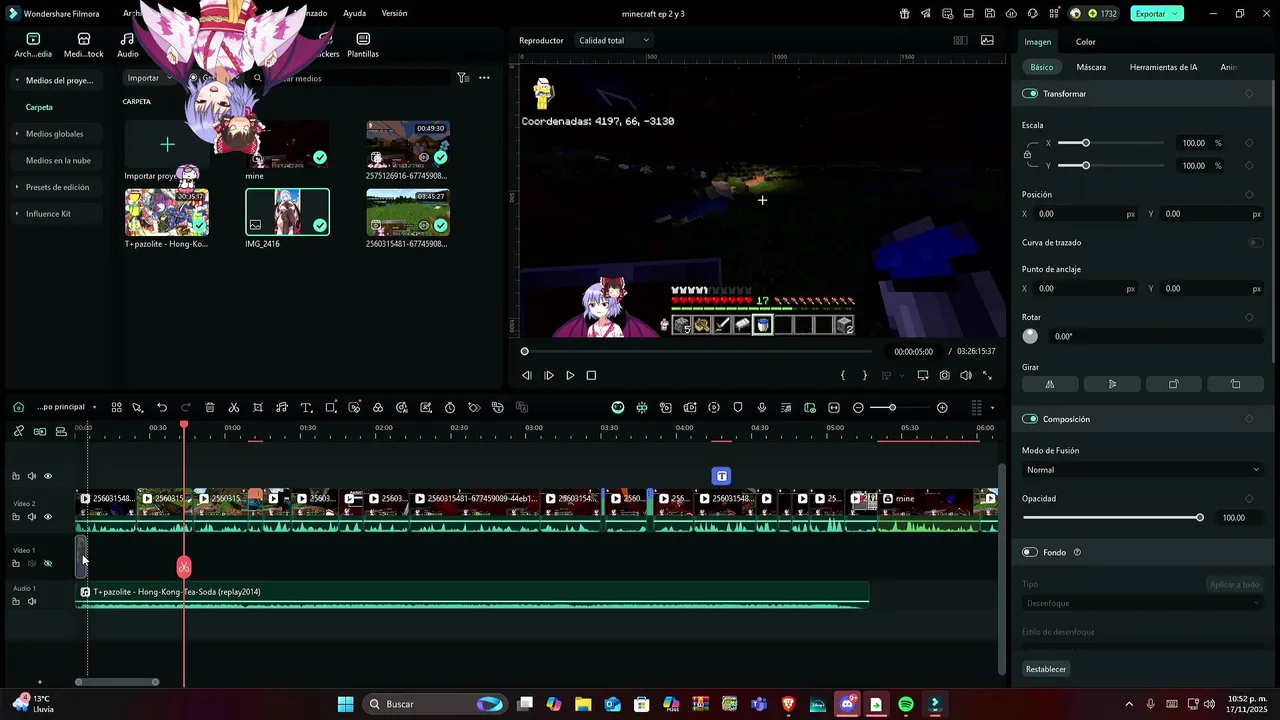
Task: Open the Modo de Fusión Normal dropdown
Action: (x=1143, y=470)
